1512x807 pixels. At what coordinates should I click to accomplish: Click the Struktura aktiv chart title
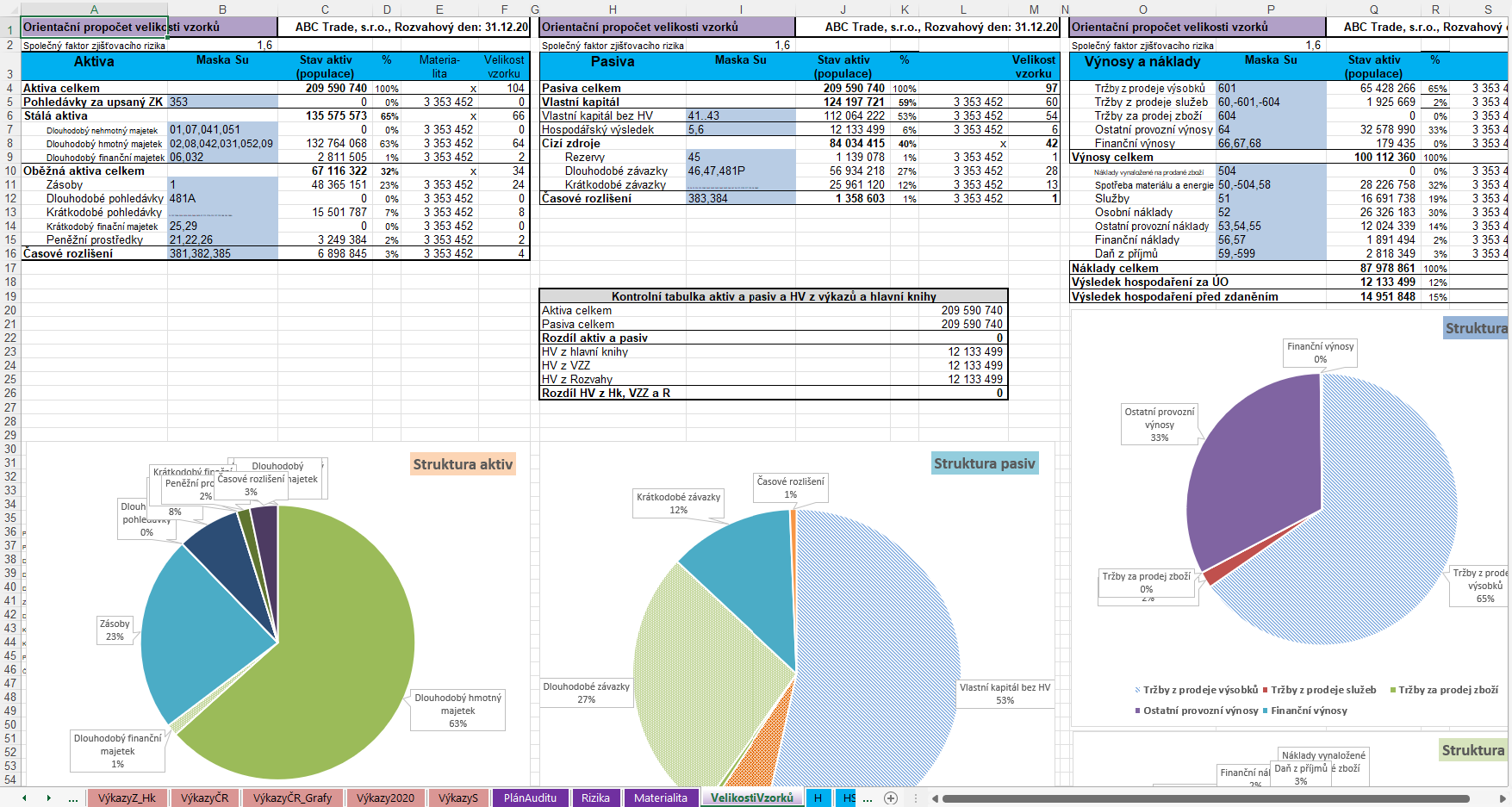click(x=463, y=464)
